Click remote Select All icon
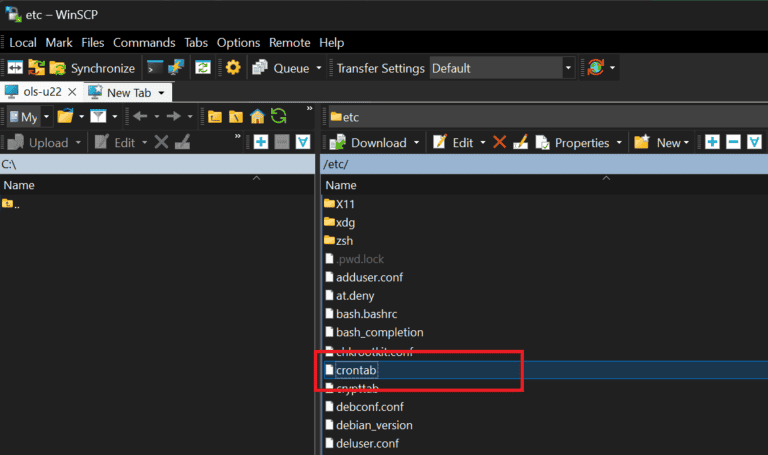768x455 pixels. coord(754,143)
